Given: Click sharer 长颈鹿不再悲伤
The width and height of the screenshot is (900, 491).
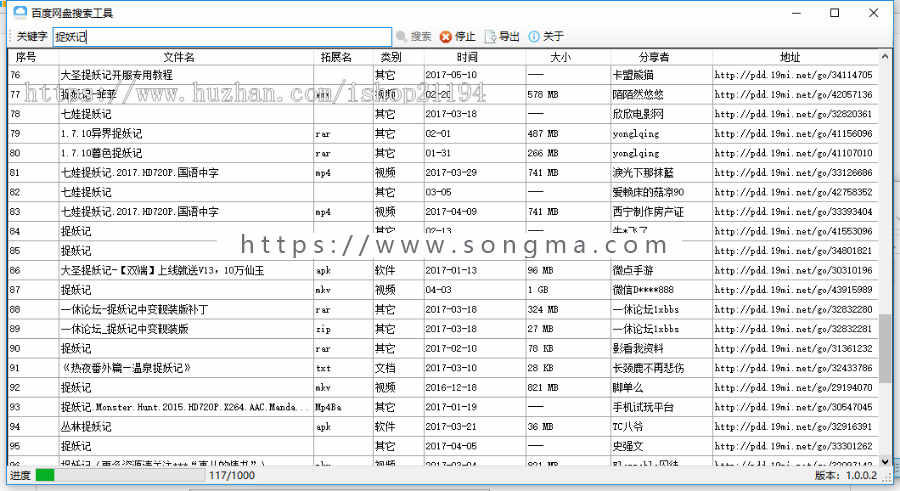Looking at the screenshot, I should [648, 368].
